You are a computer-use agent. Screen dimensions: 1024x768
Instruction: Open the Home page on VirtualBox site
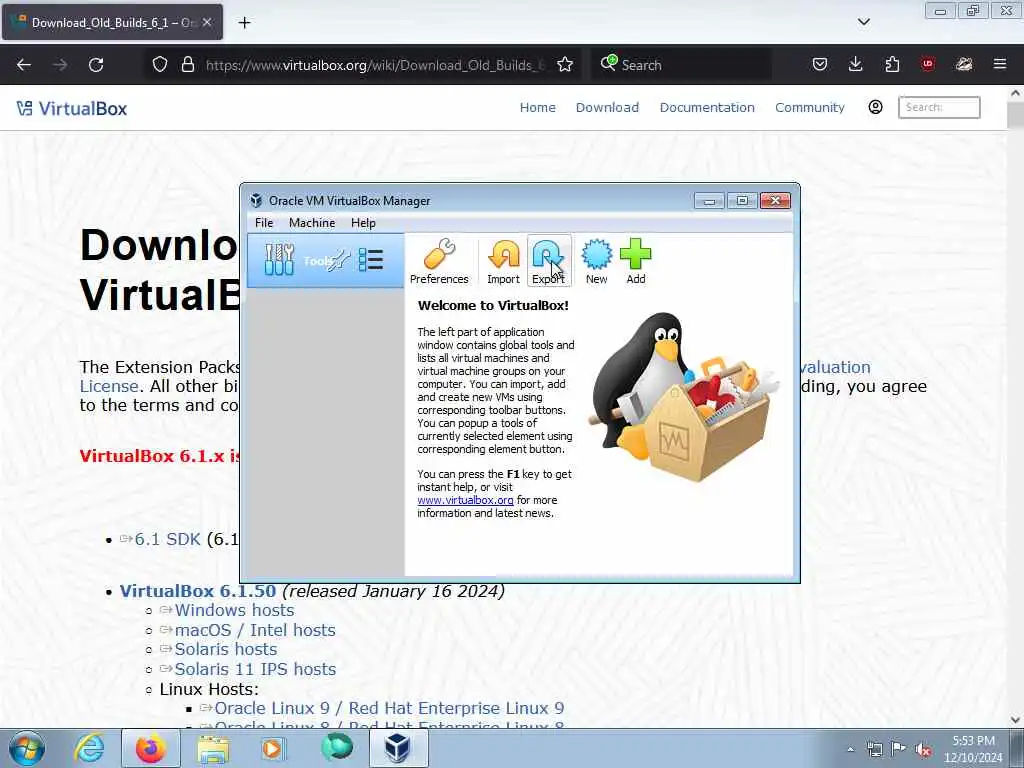pos(537,107)
